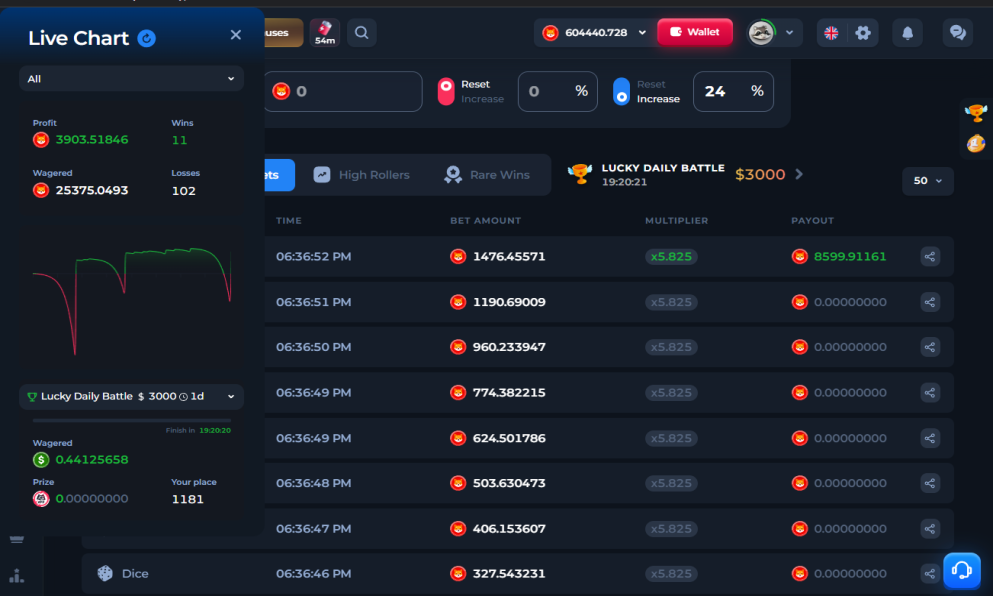
Task: Click the time 06:36:46 PM
Action: tap(313, 574)
